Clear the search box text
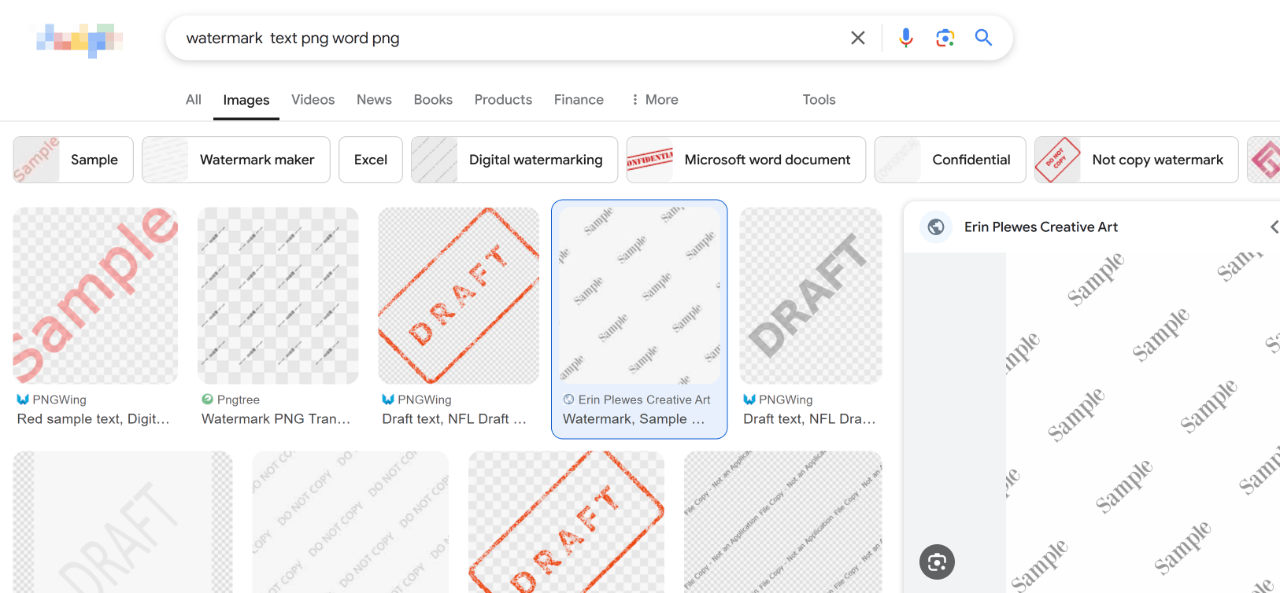Viewport: 1280px width, 593px height. pos(858,38)
